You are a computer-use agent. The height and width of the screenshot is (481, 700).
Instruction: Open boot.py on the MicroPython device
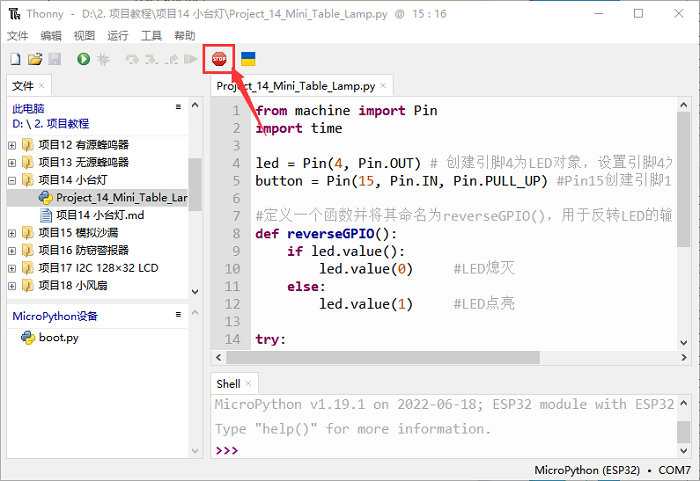coord(58,337)
